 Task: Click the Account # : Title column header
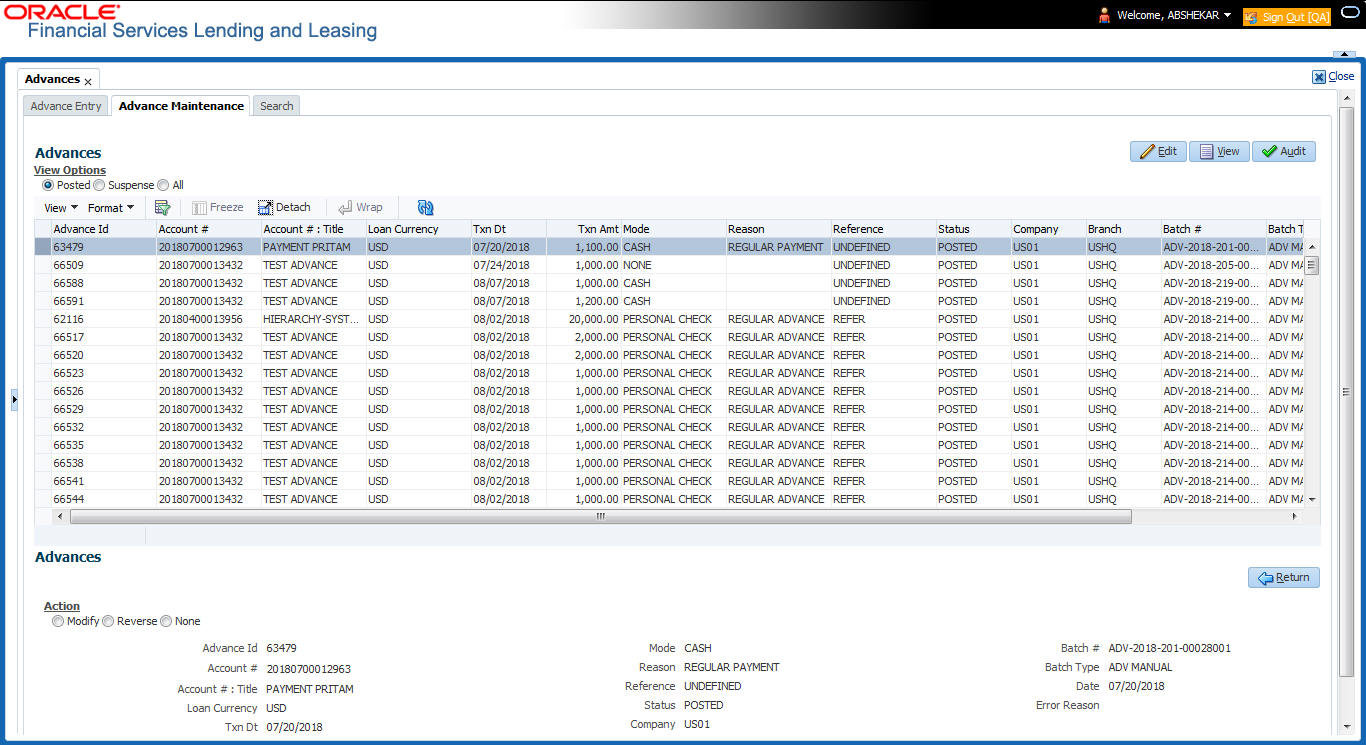click(x=314, y=229)
